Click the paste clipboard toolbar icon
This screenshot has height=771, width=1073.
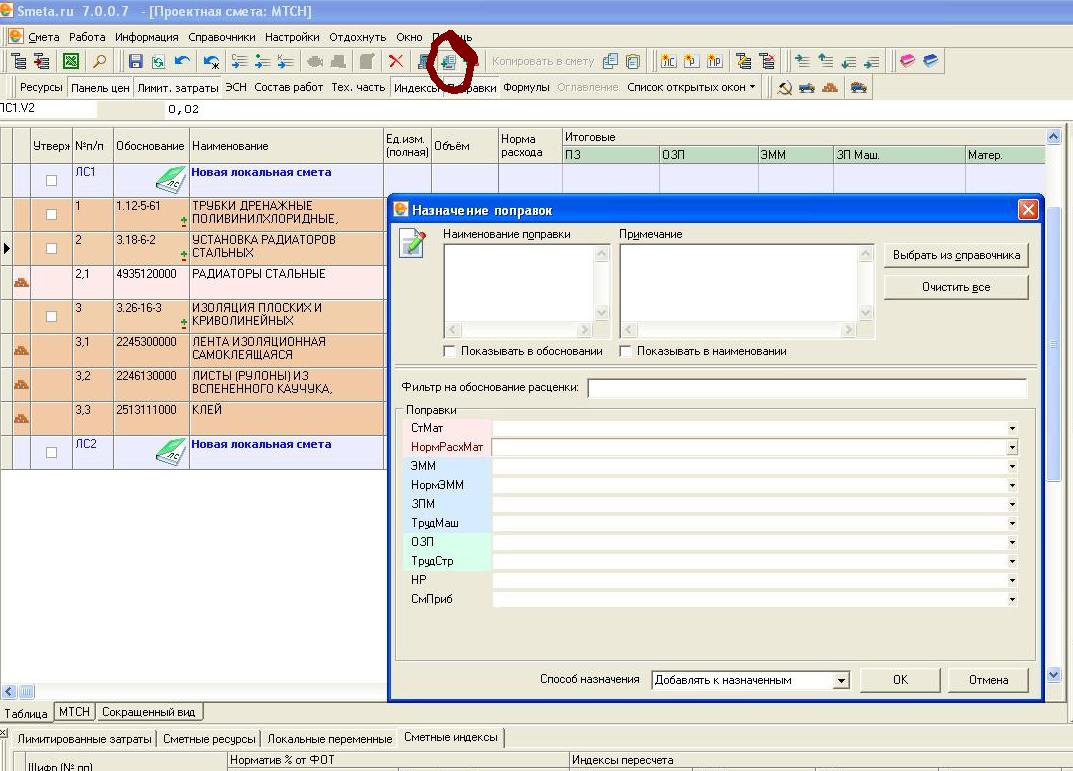[x=633, y=62]
